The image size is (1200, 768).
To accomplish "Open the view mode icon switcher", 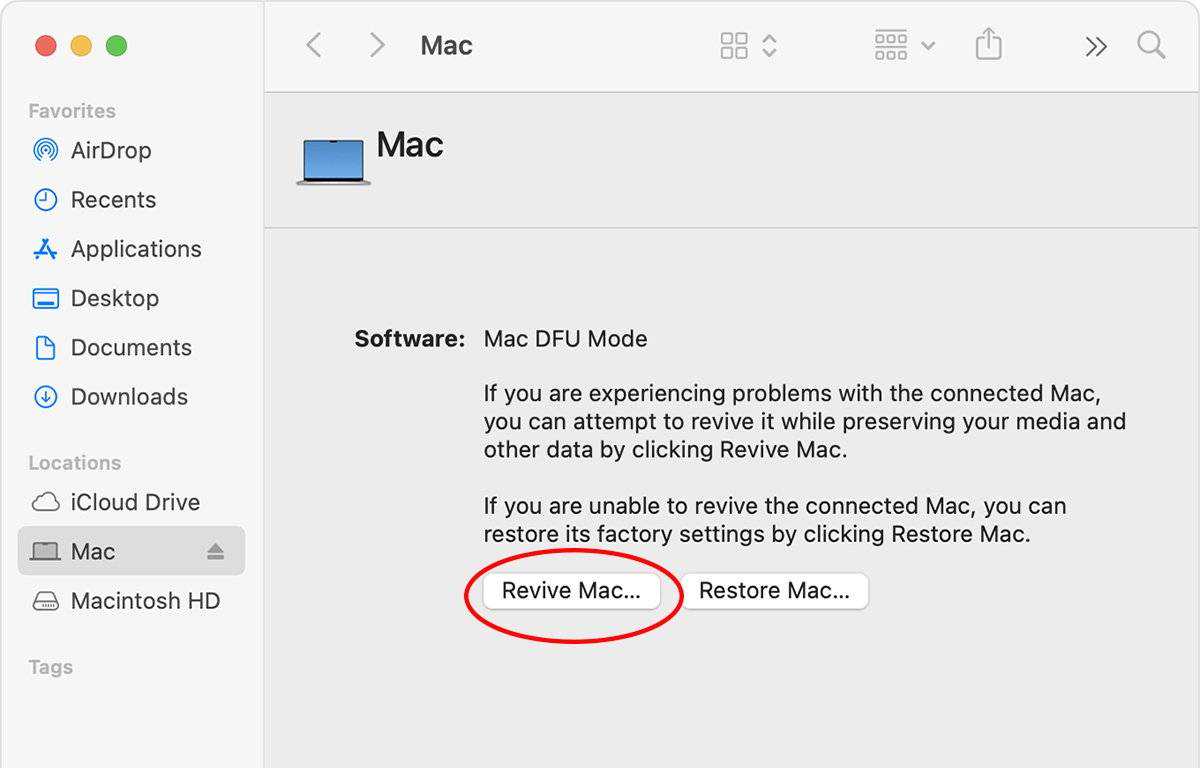I will click(x=748, y=45).
